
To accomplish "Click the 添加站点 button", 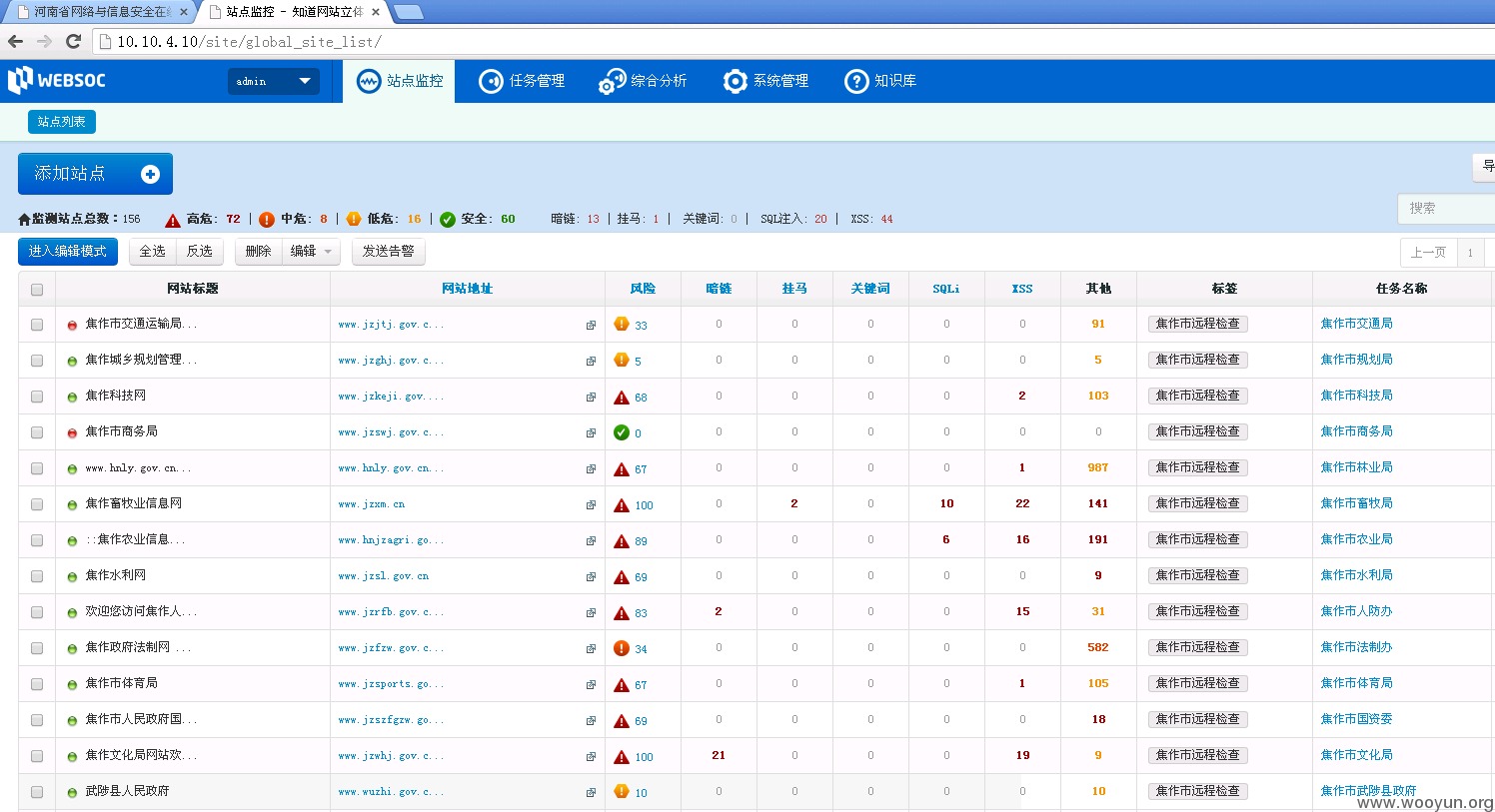I will point(95,174).
